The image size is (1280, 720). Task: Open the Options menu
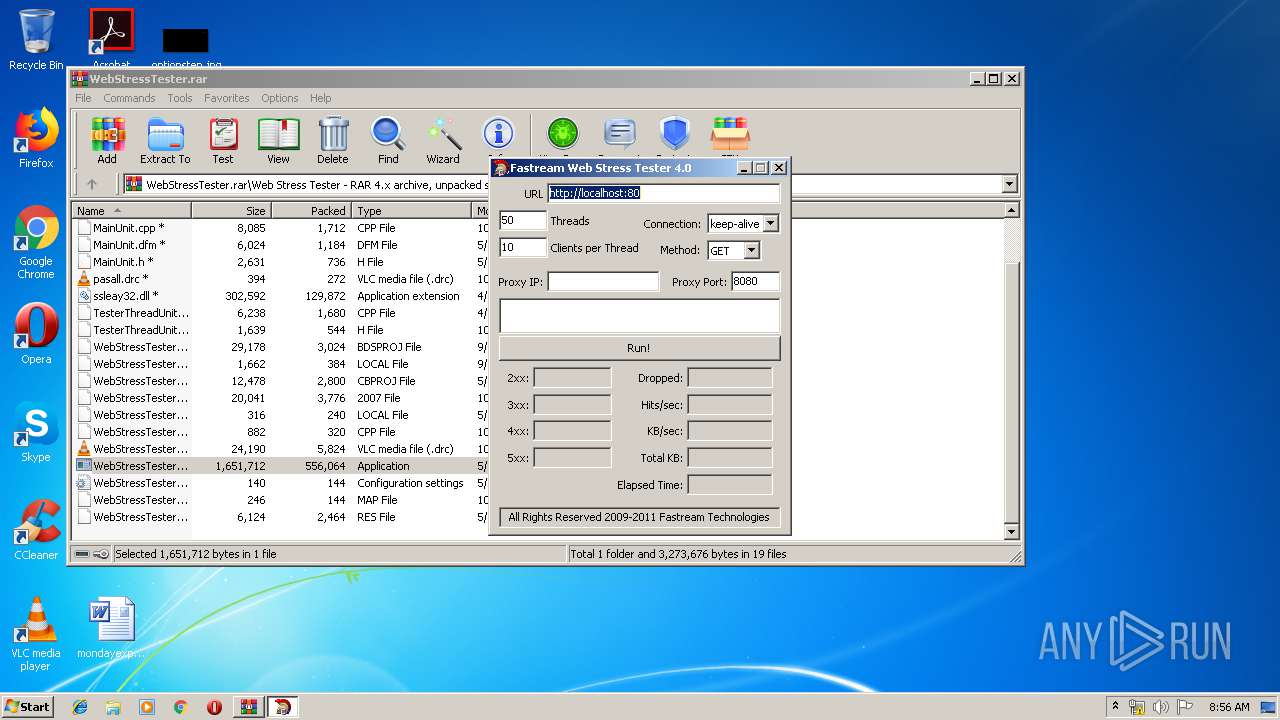click(280, 98)
